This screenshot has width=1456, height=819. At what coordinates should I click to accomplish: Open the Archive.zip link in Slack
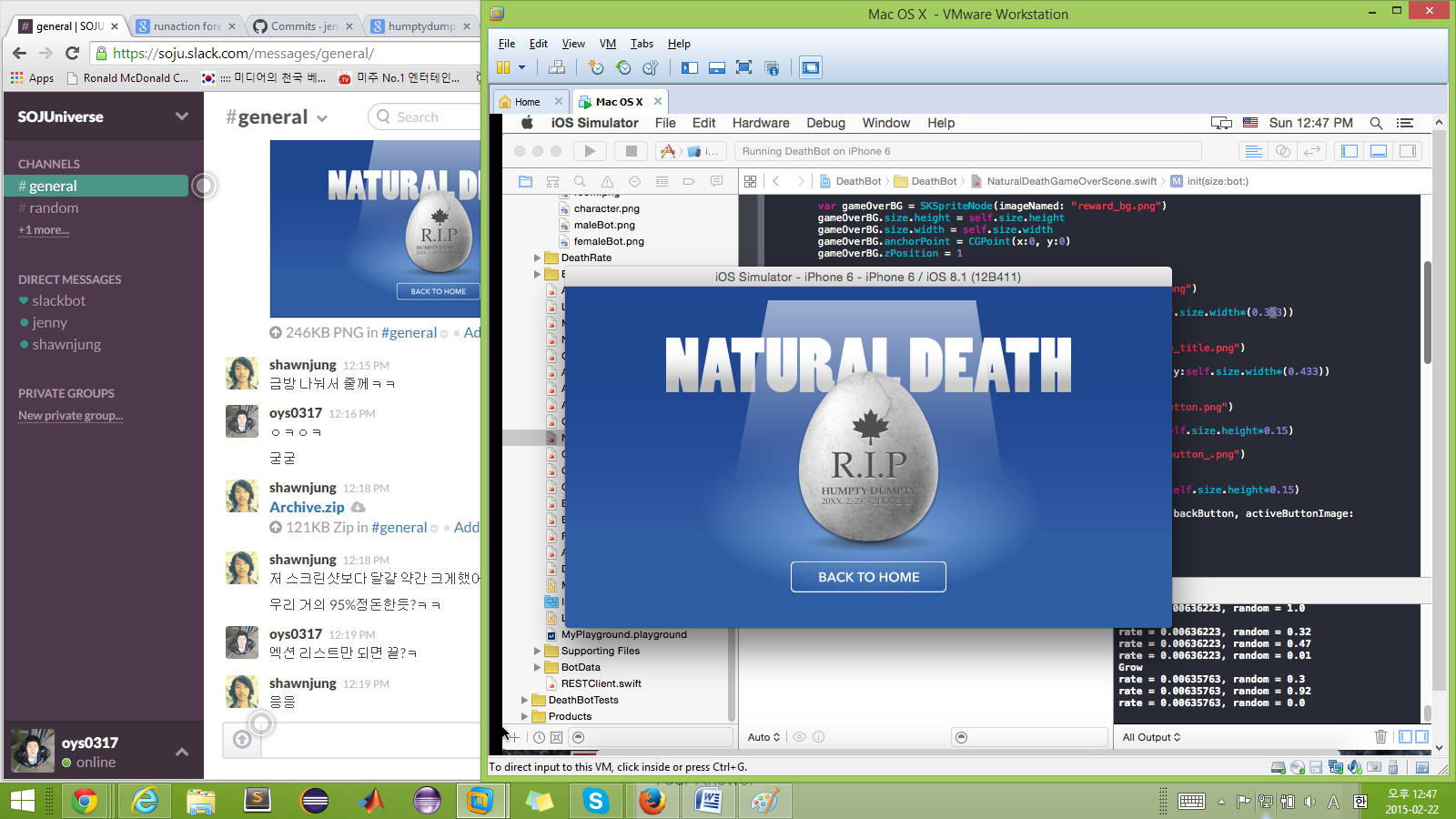point(307,507)
